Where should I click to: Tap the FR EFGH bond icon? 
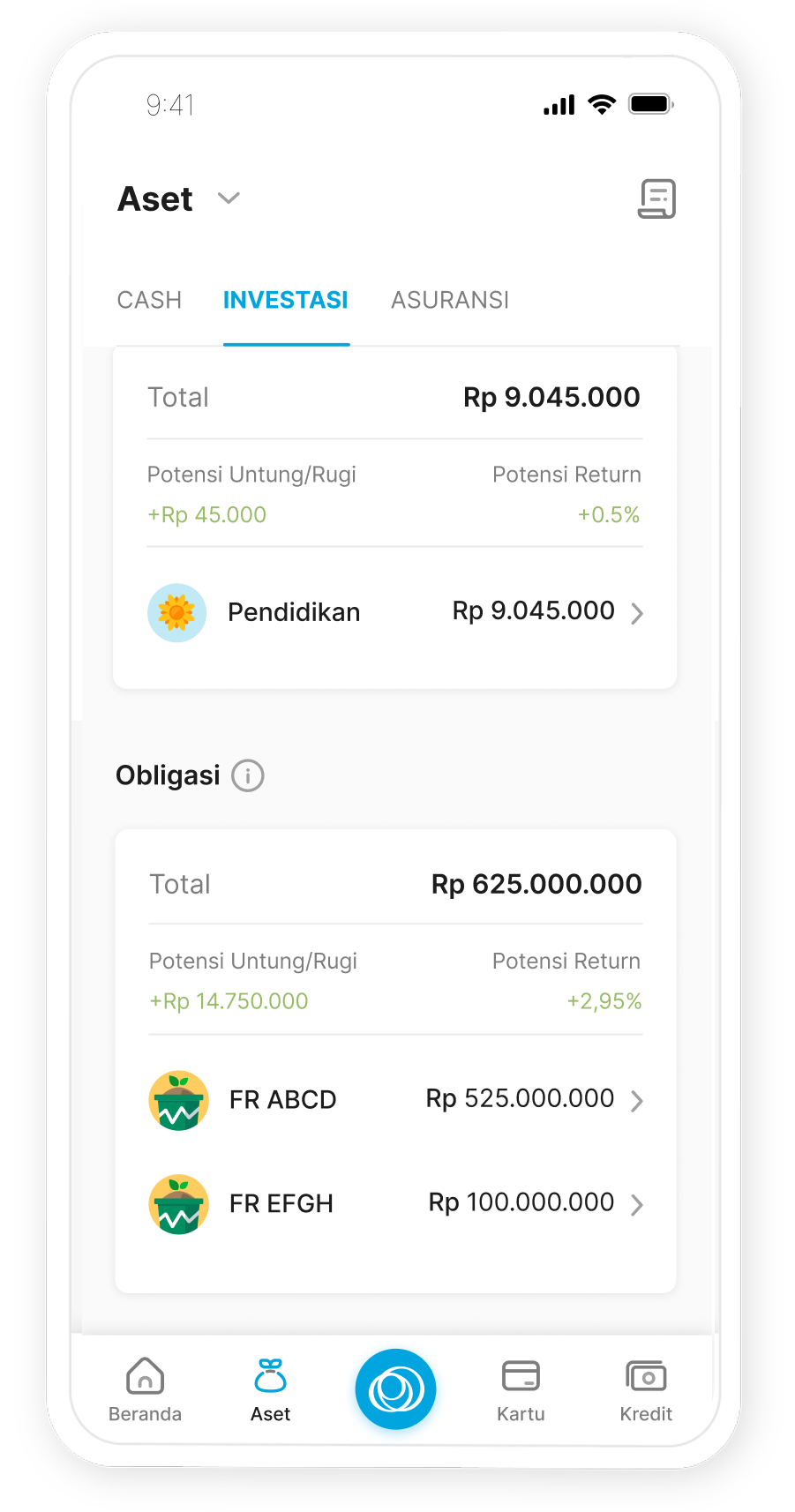[179, 1204]
